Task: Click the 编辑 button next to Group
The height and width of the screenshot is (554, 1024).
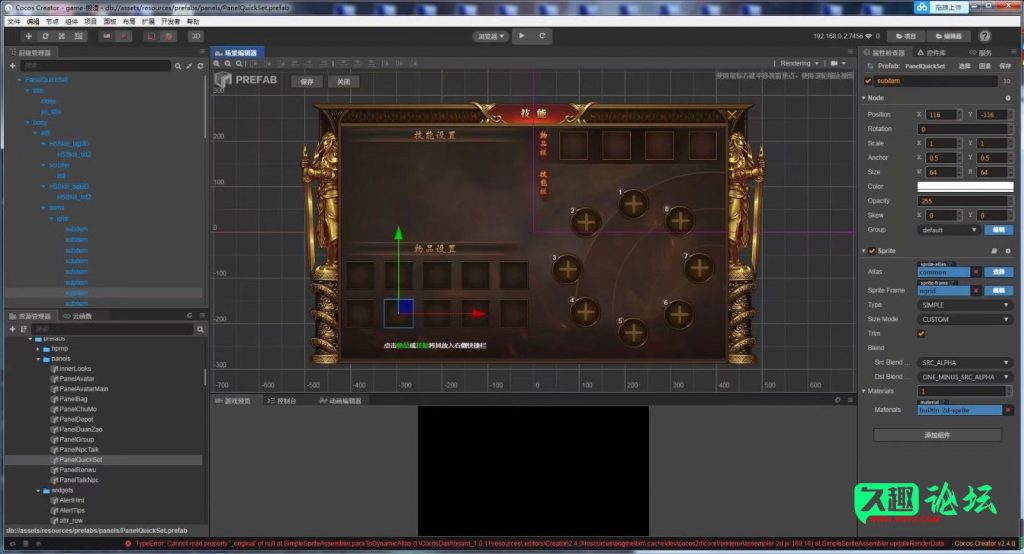Action: pyautogui.click(x=999, y=230)
